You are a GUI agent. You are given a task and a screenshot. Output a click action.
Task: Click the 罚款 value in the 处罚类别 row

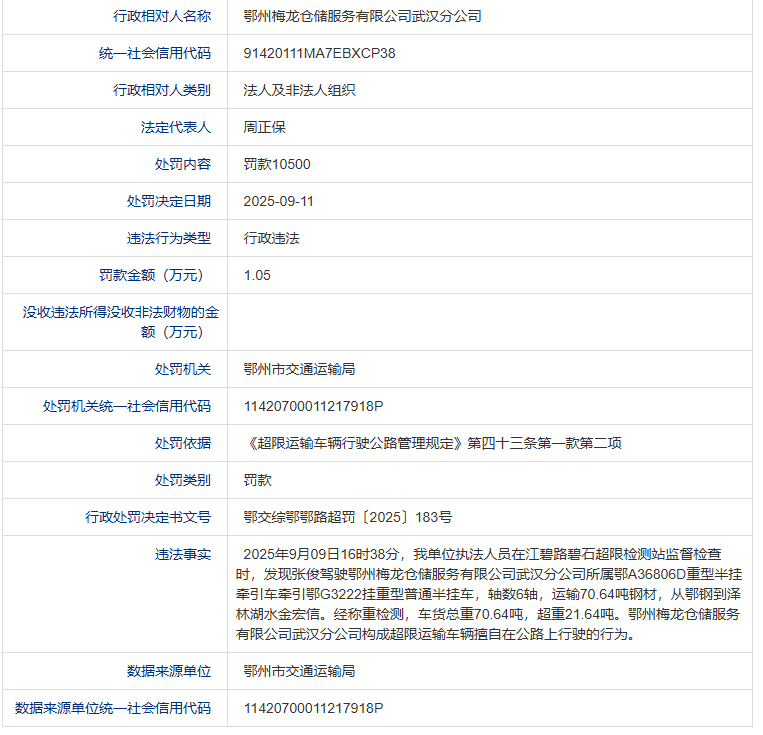257,480
